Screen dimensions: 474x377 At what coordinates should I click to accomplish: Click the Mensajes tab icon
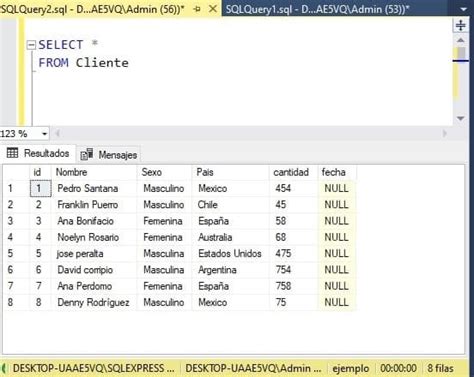tap(87, 154)
